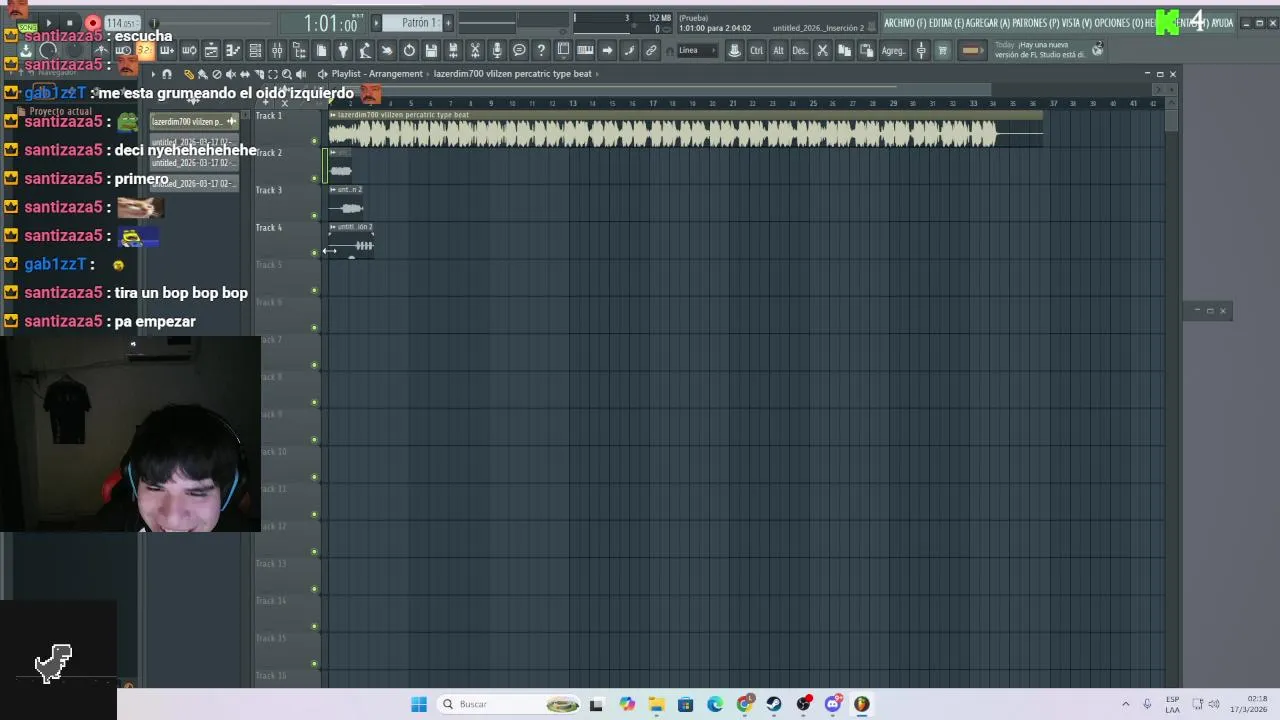Image resolution: width=1280 pixels, height=720 pixels.
Task: Select the playlist paint brush tool
Action: [x=202, y=74]
